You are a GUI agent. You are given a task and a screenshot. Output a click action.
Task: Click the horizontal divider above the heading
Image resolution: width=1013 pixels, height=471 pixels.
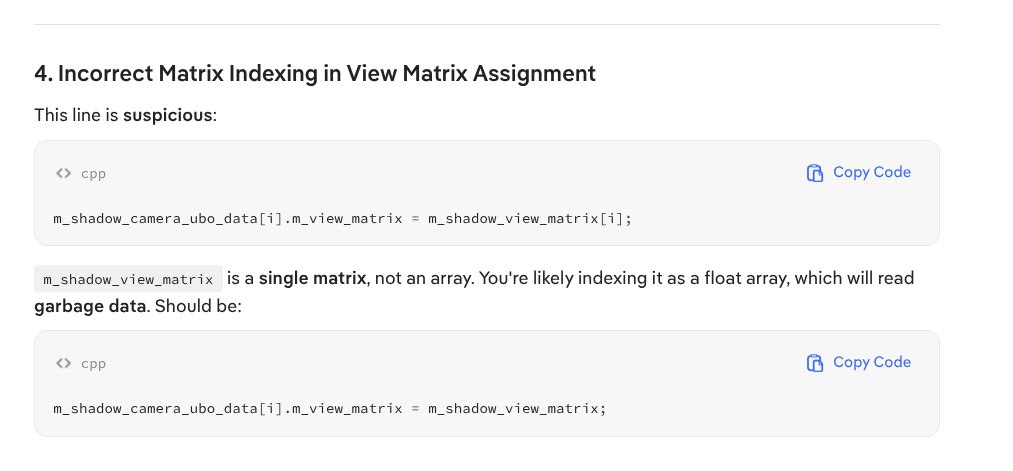[x=487, y=24]
